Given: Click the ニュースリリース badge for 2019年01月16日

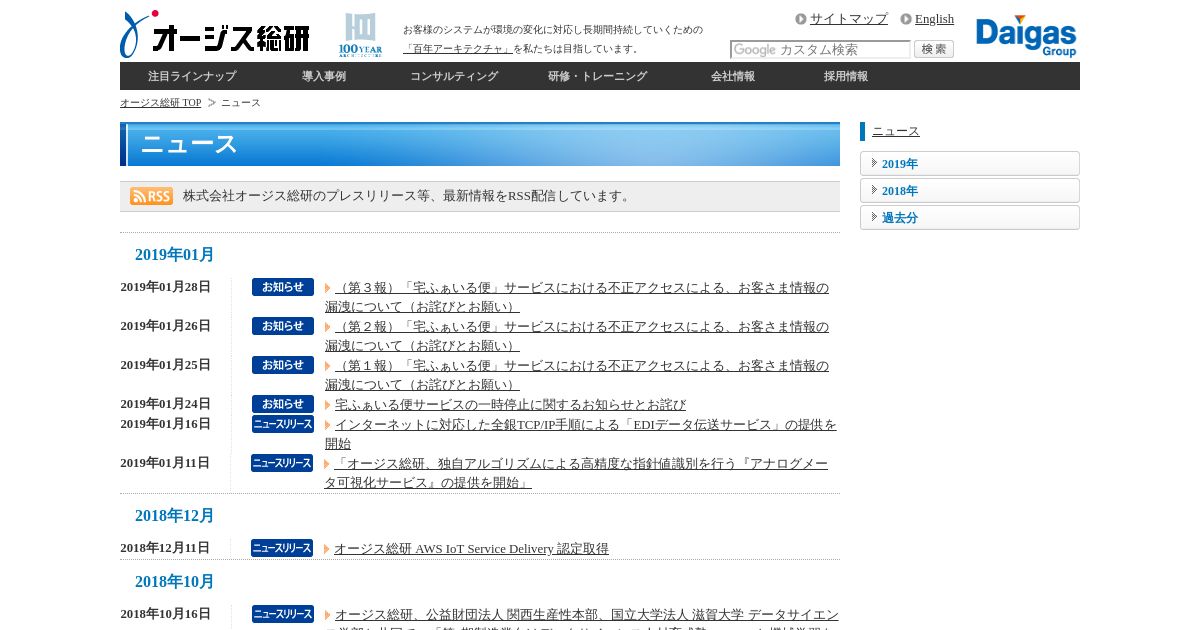Looking at the screenshot, I should (283, 424).
